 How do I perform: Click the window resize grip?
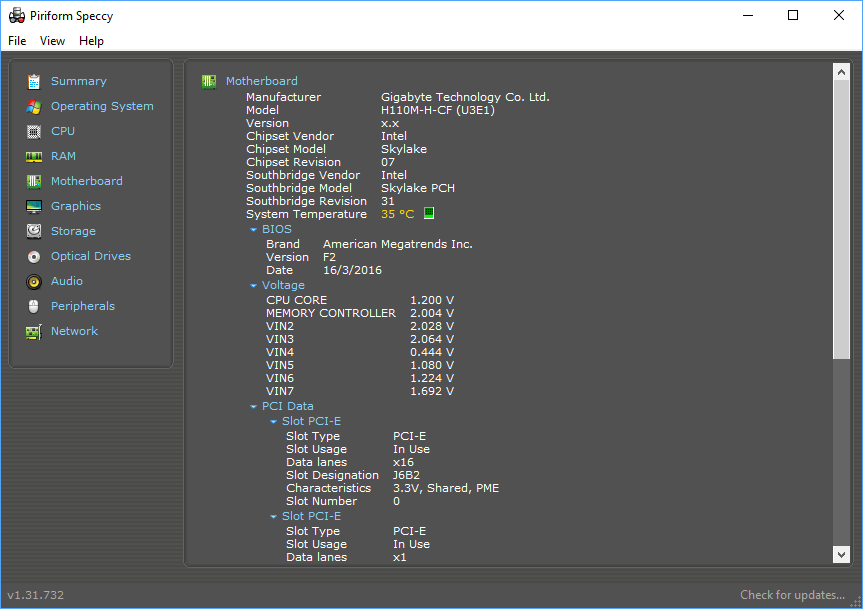[x=856, y=602]
